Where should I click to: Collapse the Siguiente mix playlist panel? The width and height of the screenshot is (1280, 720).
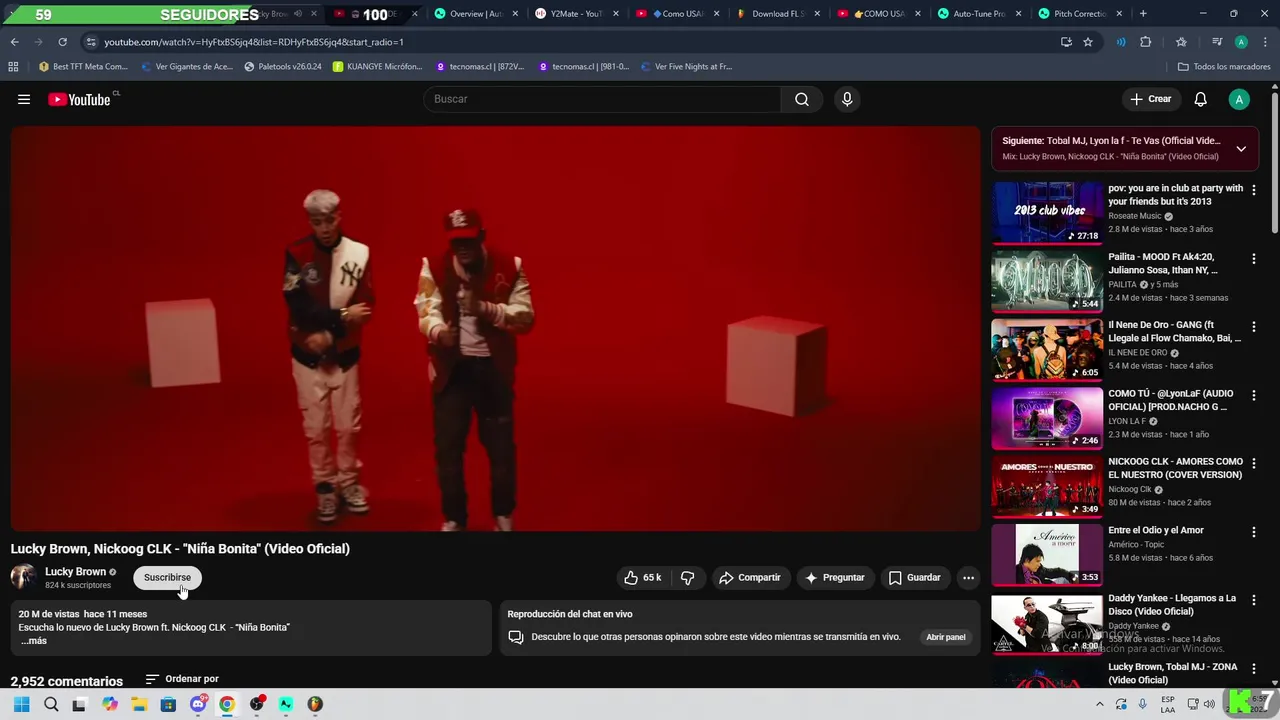point(1241,149)
